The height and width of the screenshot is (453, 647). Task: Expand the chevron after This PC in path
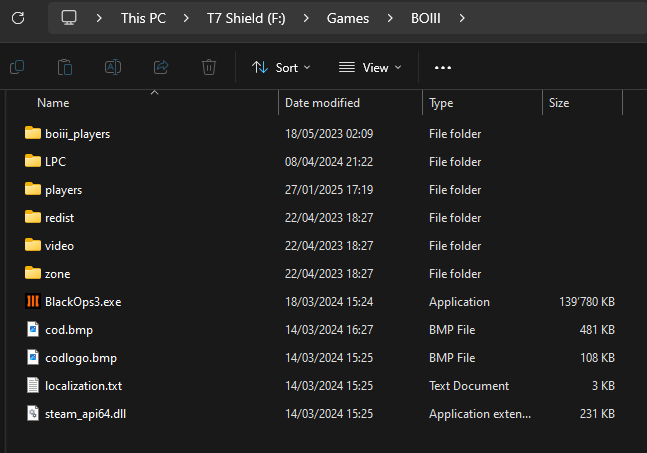pos(187,18)
